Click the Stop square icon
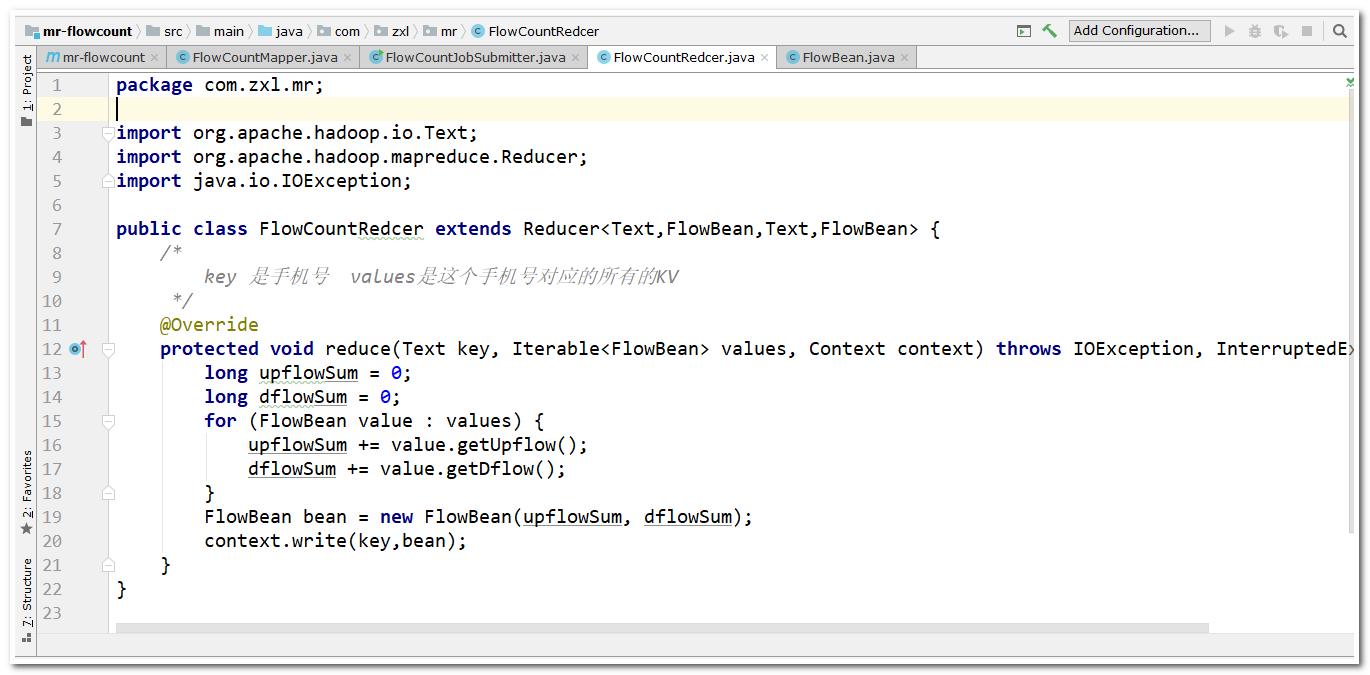Image resolution: width=1370 pixels, height=675 pixels. point(1305,31)
